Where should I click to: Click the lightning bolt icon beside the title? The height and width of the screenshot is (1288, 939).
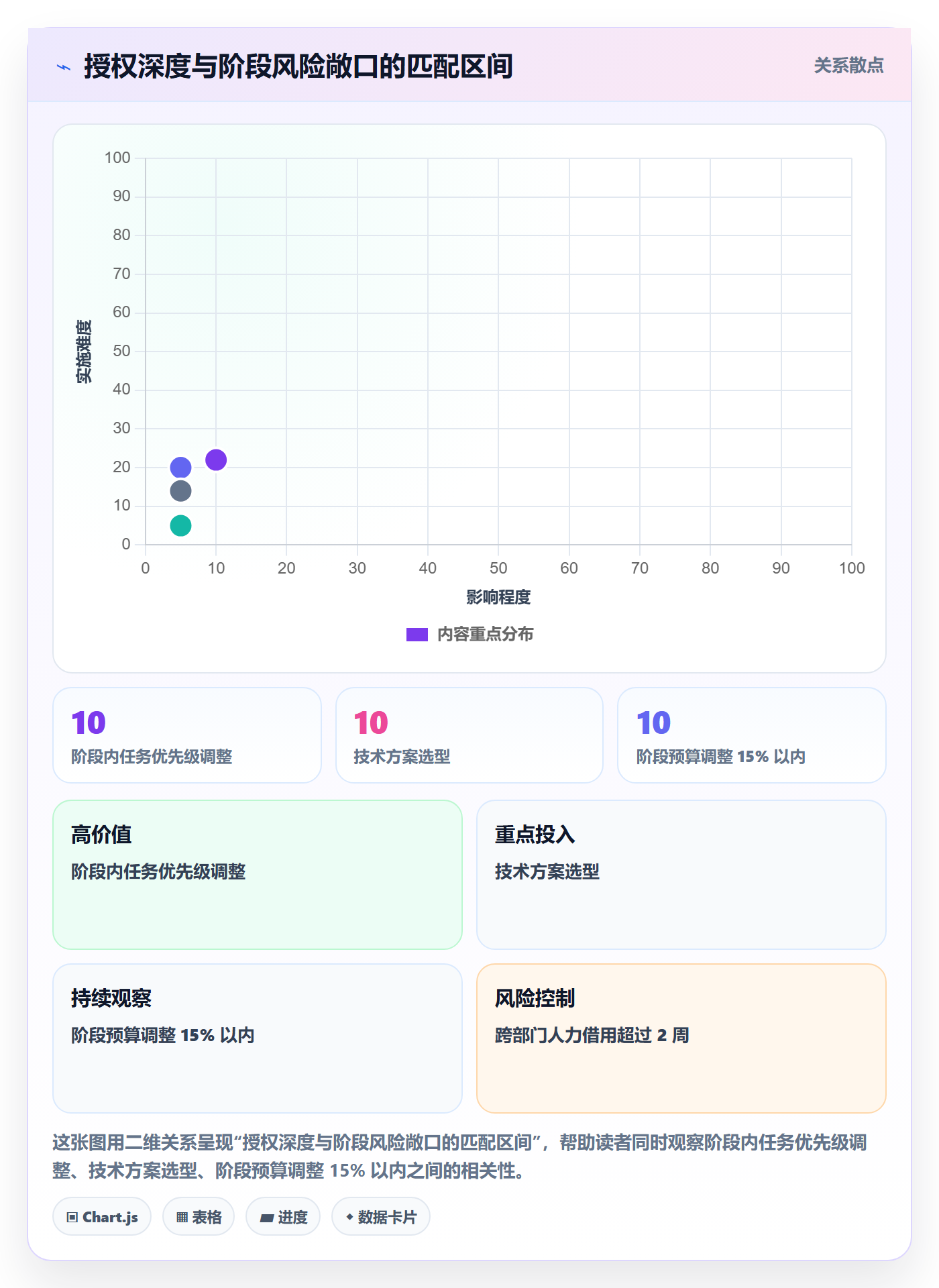pyautogui.click(x=64, y=67)
